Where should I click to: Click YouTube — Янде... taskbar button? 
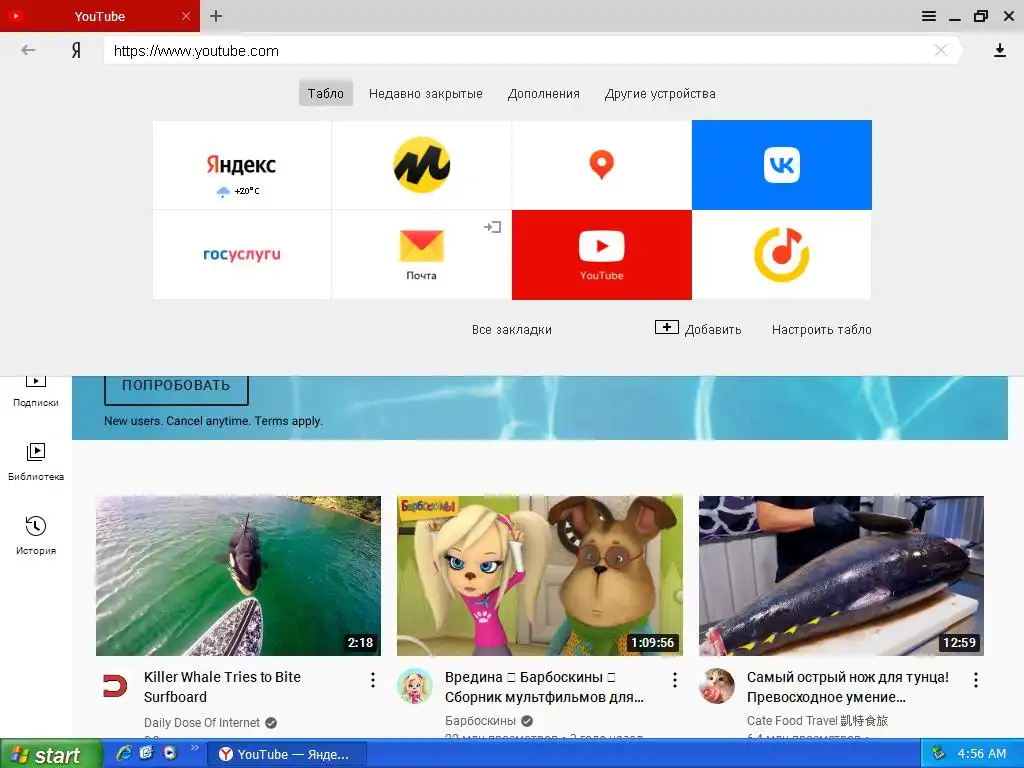[287, 754]
